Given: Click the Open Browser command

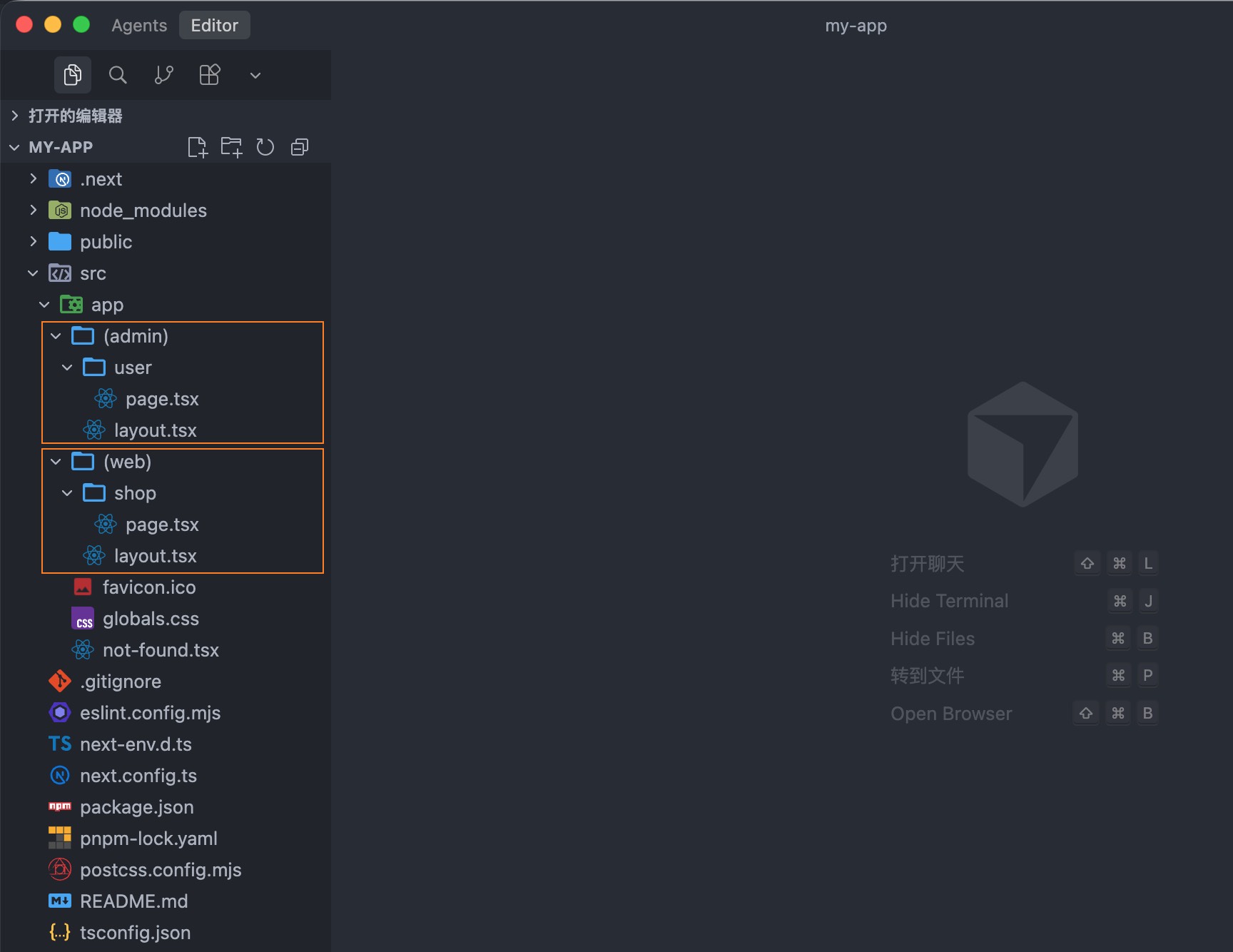Looking at the screenshot, I should 950,714.
